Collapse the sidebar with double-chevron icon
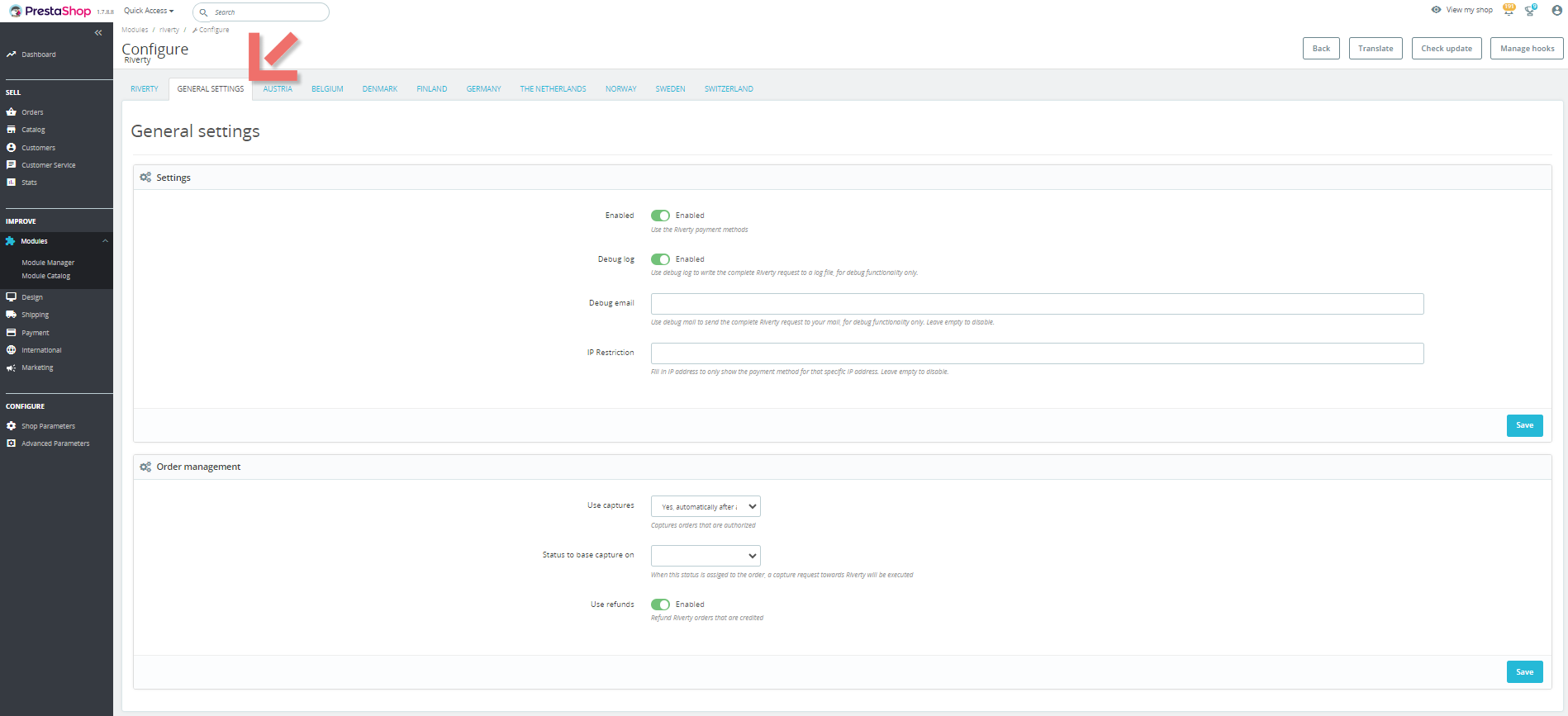The height and width of the screenshot is (716, 1568). pyautogui.click(x=98, y=33)
